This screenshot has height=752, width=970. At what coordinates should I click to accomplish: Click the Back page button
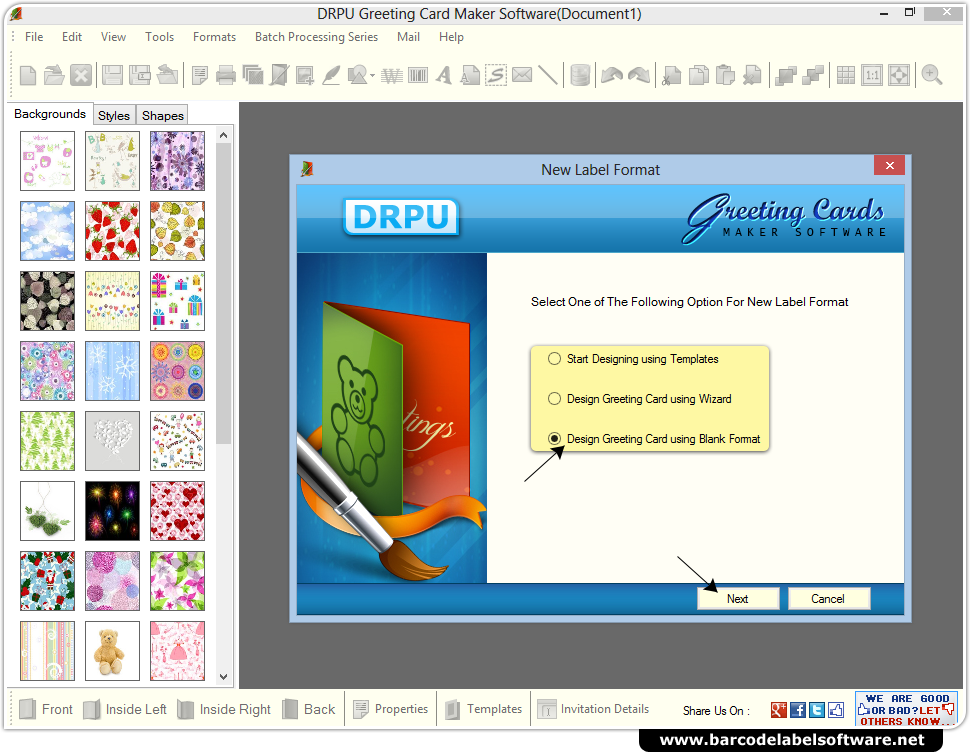(309, 709)
